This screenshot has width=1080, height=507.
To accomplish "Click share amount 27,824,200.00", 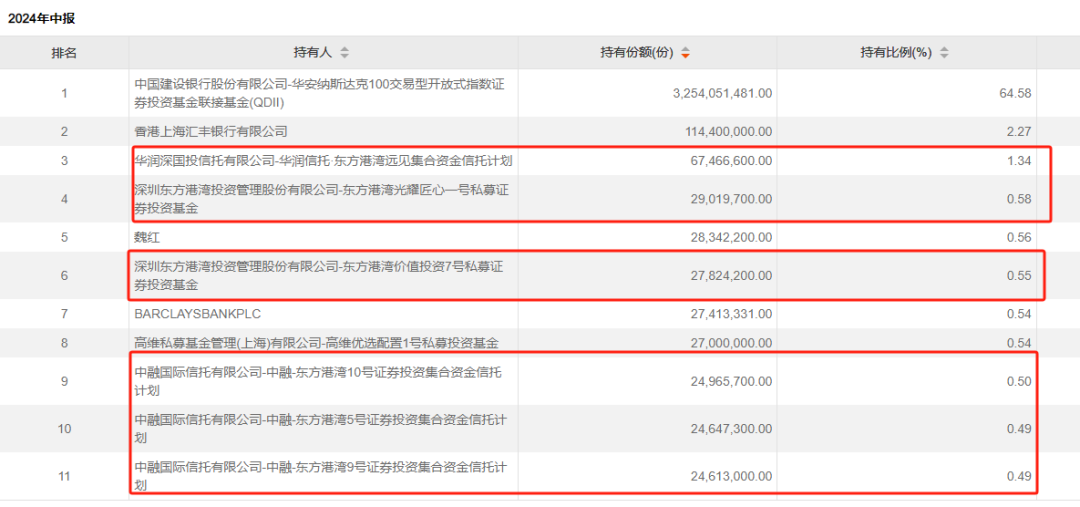I will 733,276.
